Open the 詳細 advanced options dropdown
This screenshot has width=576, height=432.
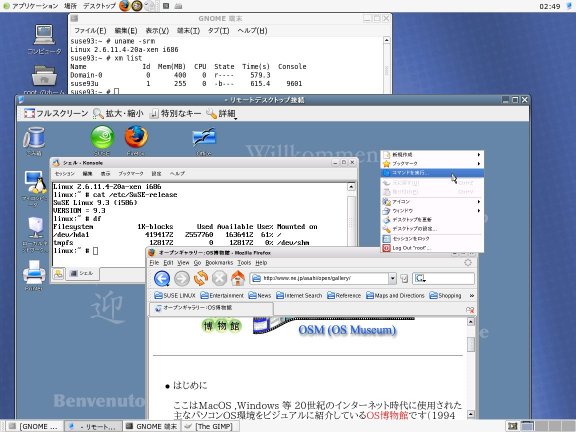point(221,114)
